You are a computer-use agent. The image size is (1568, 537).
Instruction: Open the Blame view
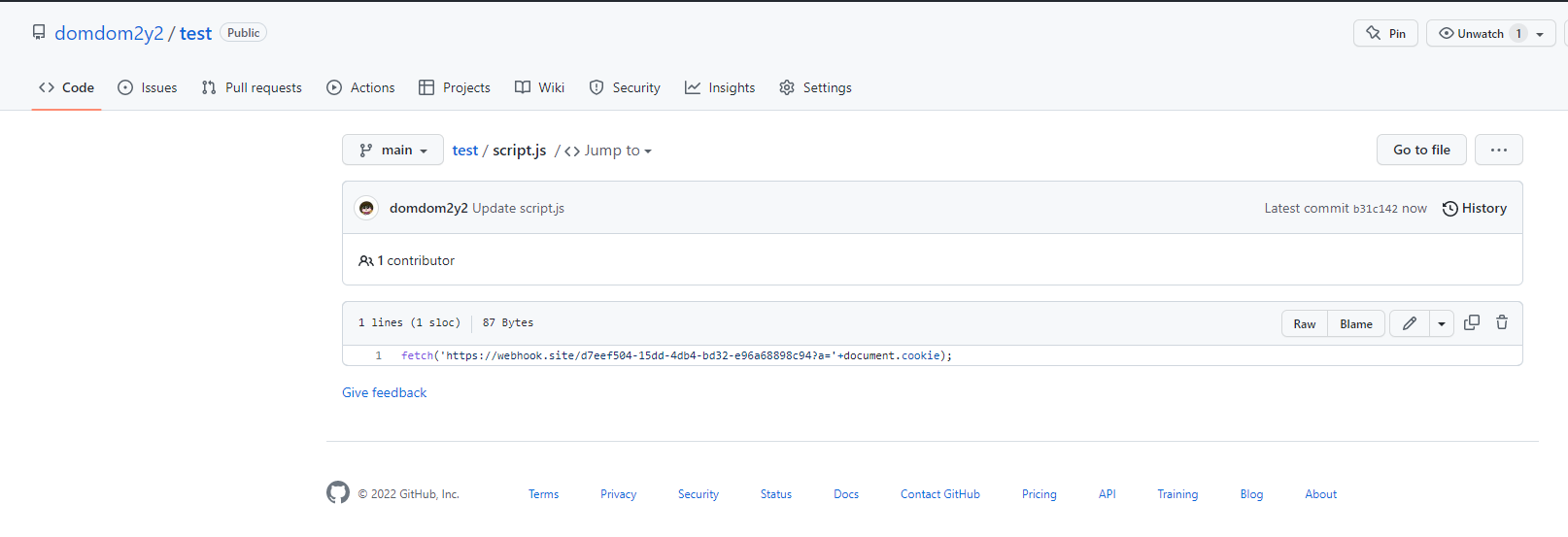pyautogui.click(x=1356, y=323)
